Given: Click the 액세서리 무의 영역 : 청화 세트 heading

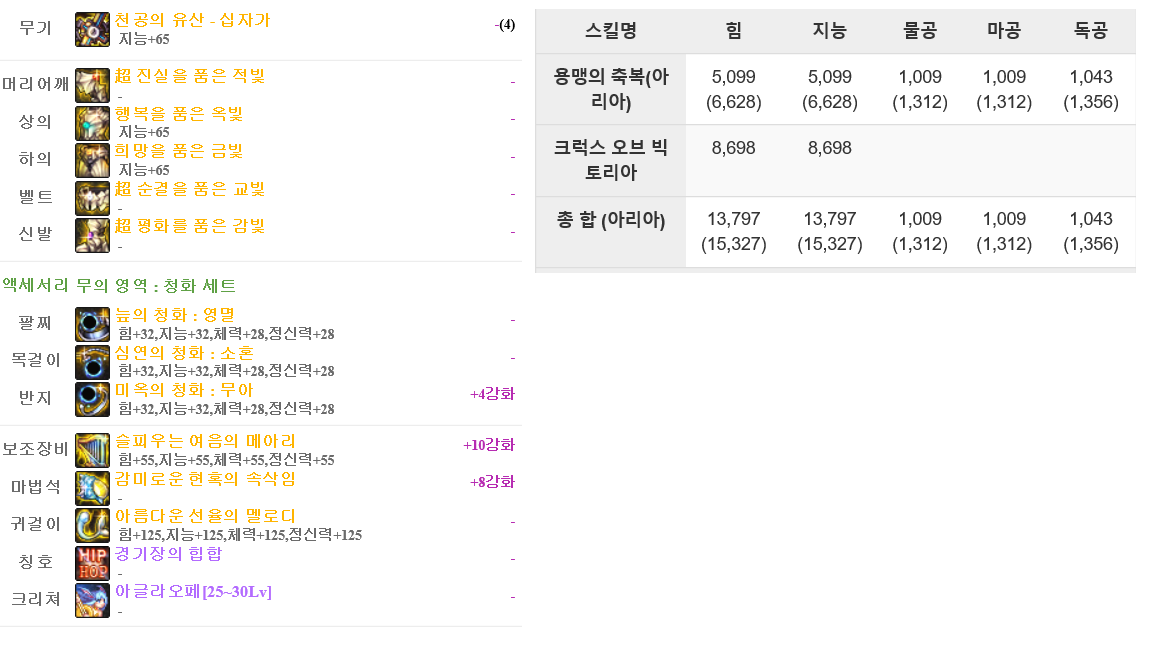Looking at the screenshot, I should pos(119,286).
